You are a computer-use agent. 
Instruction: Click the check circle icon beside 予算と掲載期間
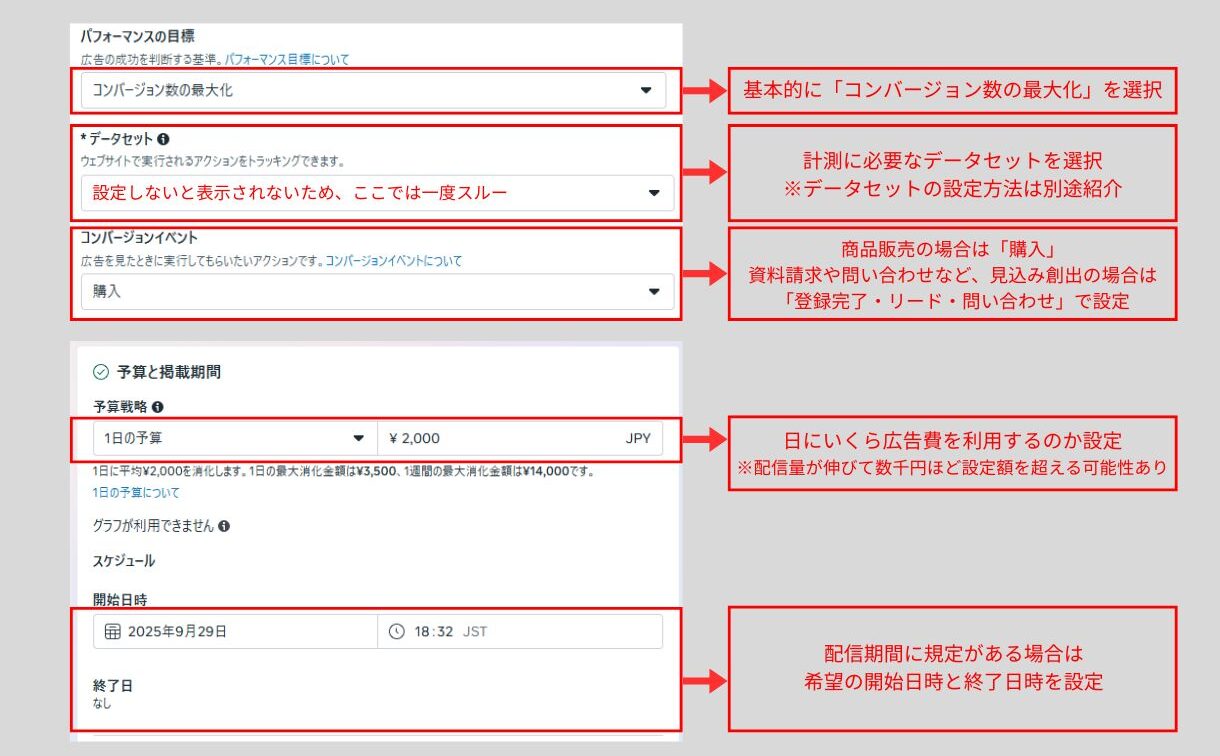click(x=100, y=372)
